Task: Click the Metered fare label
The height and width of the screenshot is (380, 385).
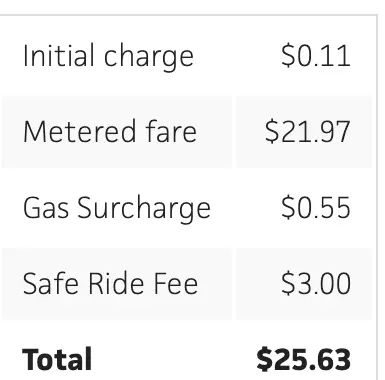Action: coord(110,131)
